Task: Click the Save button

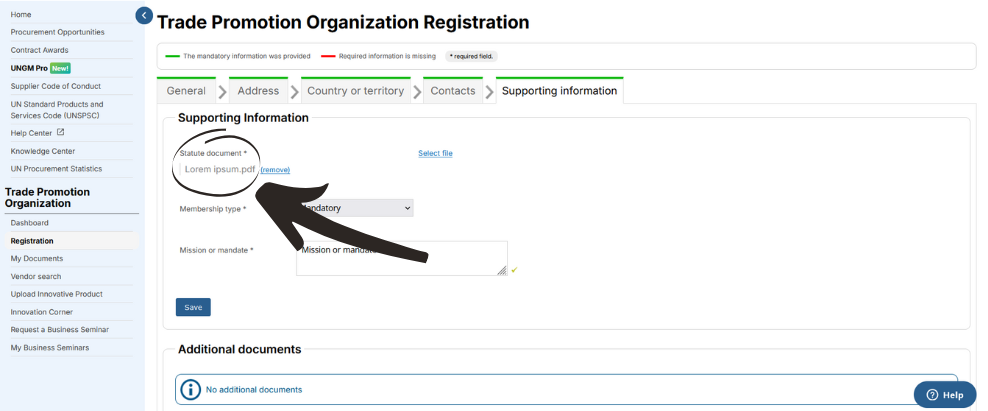Action: [x=193, y=307]
